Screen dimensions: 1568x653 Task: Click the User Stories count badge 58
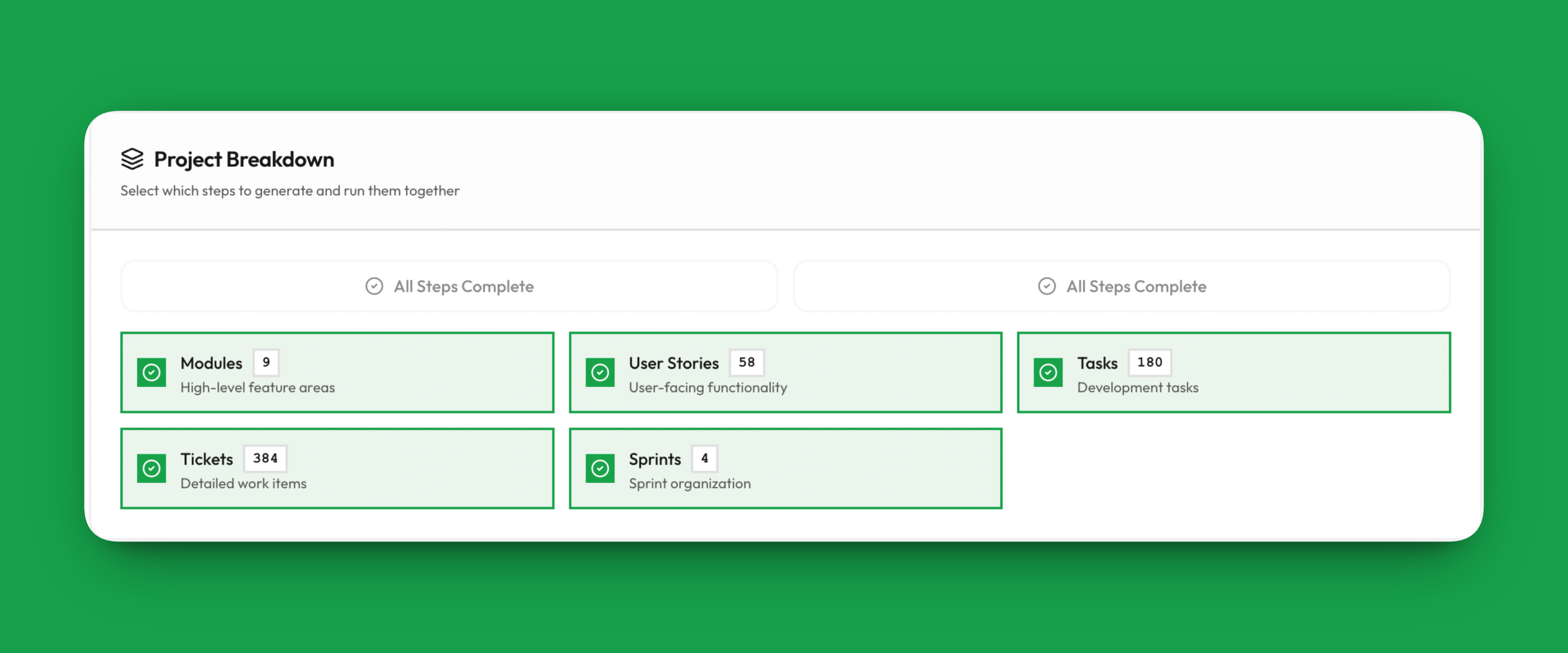[x=746, y=362]
